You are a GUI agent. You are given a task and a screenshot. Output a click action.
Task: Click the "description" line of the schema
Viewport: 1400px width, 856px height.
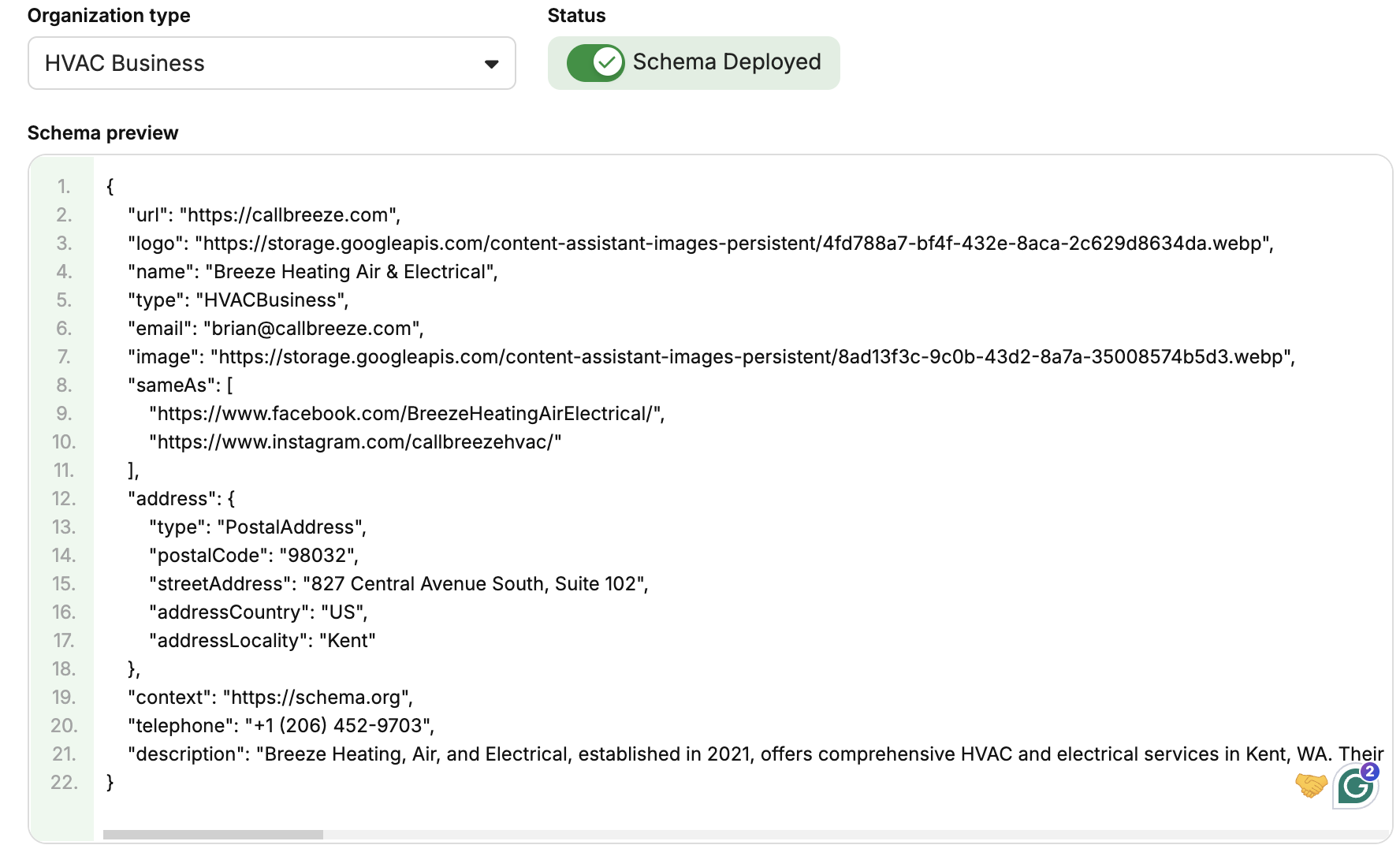(x=756, y=754)
